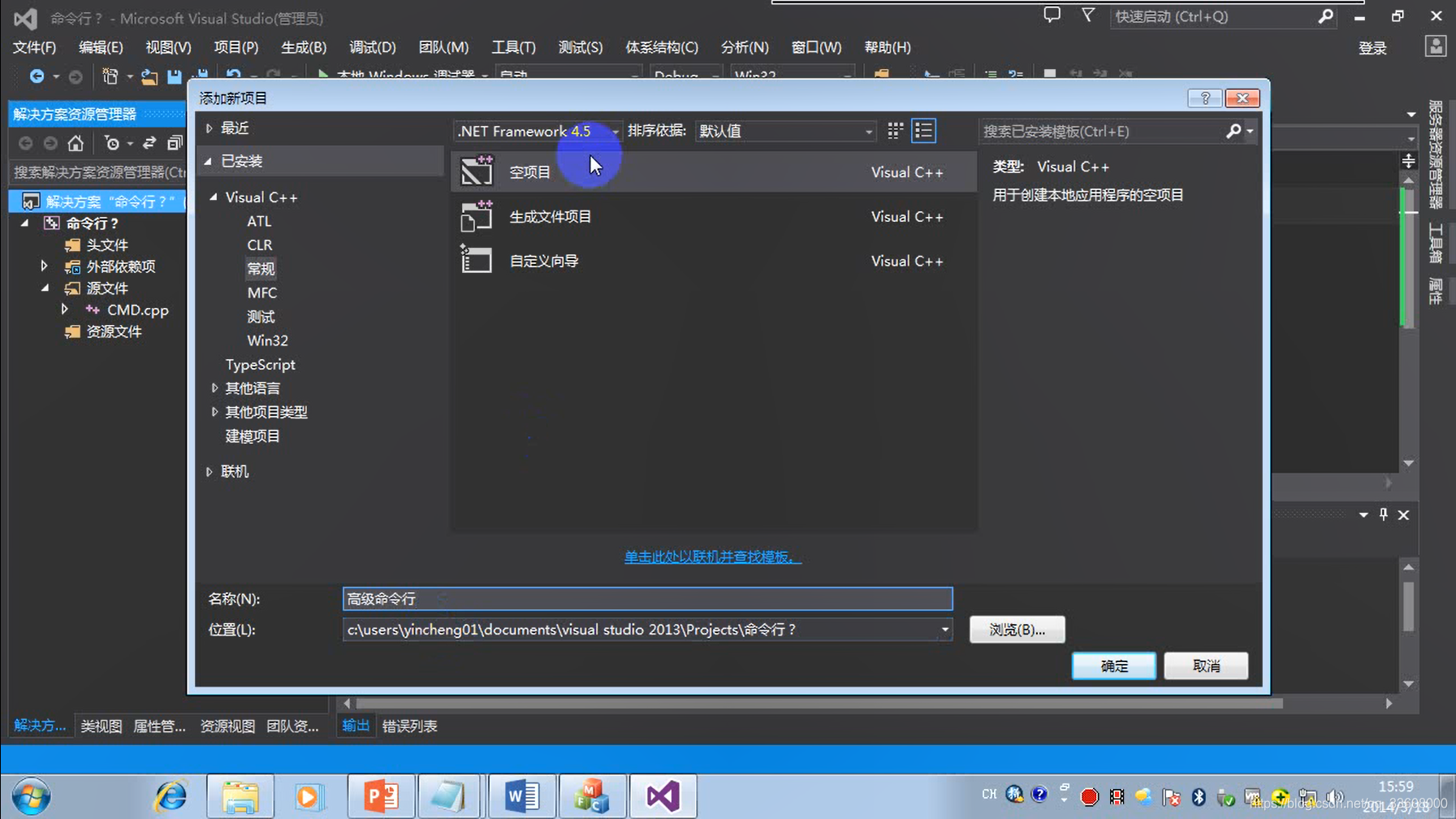Select 测试 category under Visual C++

pos(261,317)
